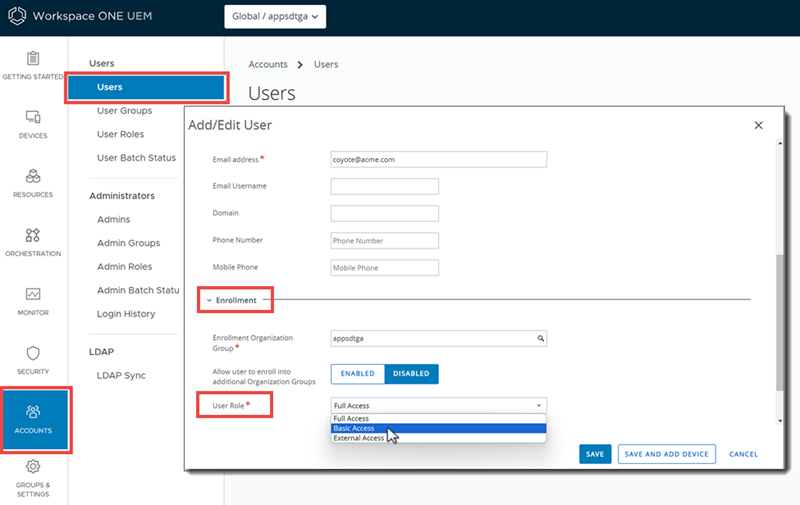The image size is (800, 505).
Task: Open the Monitor sidebar icon
Action: point(33,294)
